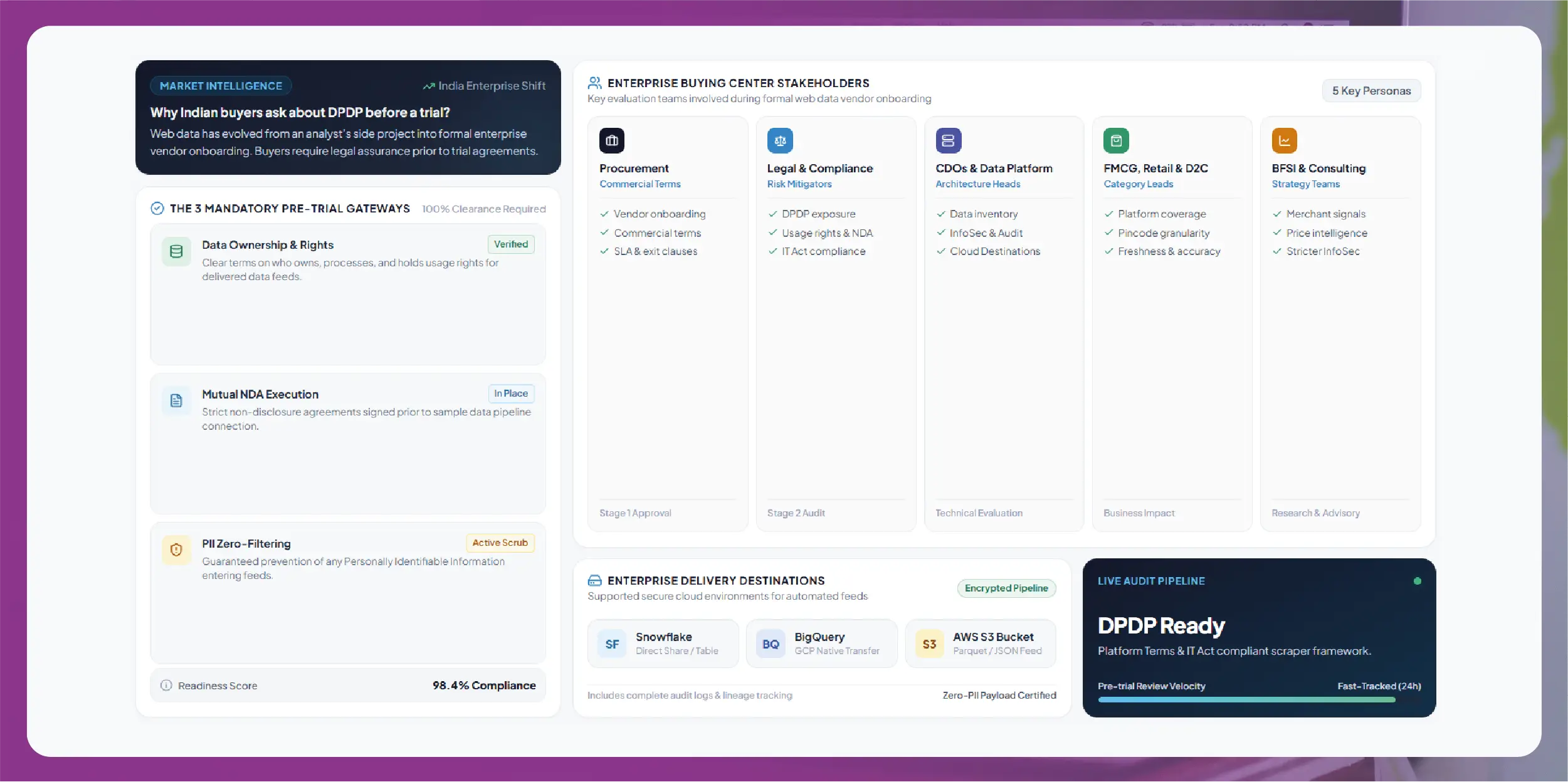Click the Encrypted Pipeline badge

pyautogui.click(x=1006, y=588)
